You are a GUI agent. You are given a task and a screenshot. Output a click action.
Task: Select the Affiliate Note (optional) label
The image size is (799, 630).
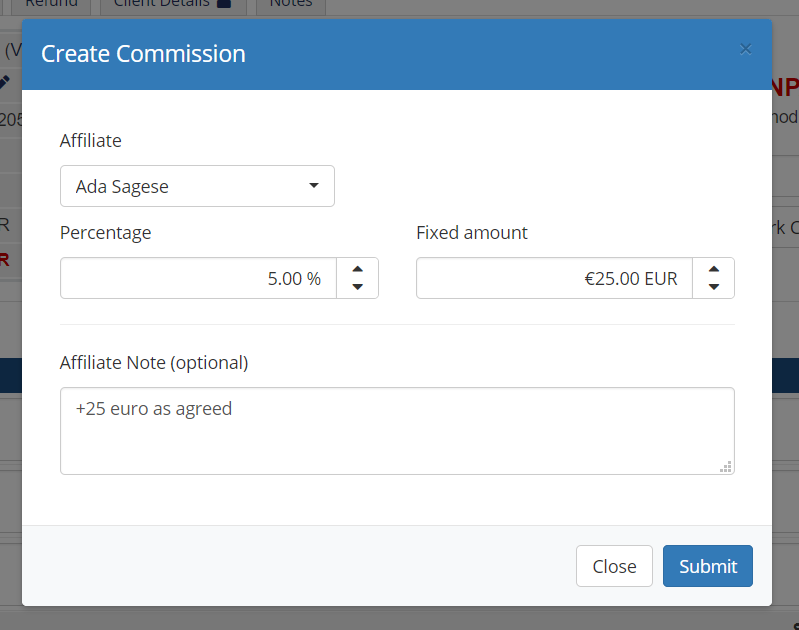154,363
